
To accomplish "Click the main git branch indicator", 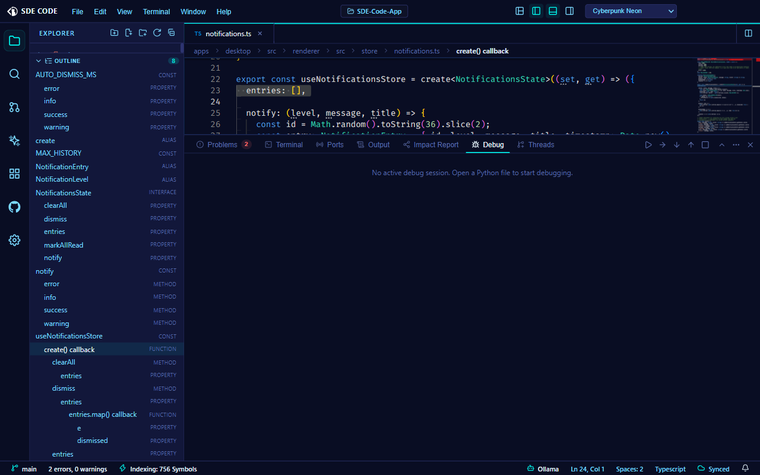I will pyautogui.click(x=24, y=469).
